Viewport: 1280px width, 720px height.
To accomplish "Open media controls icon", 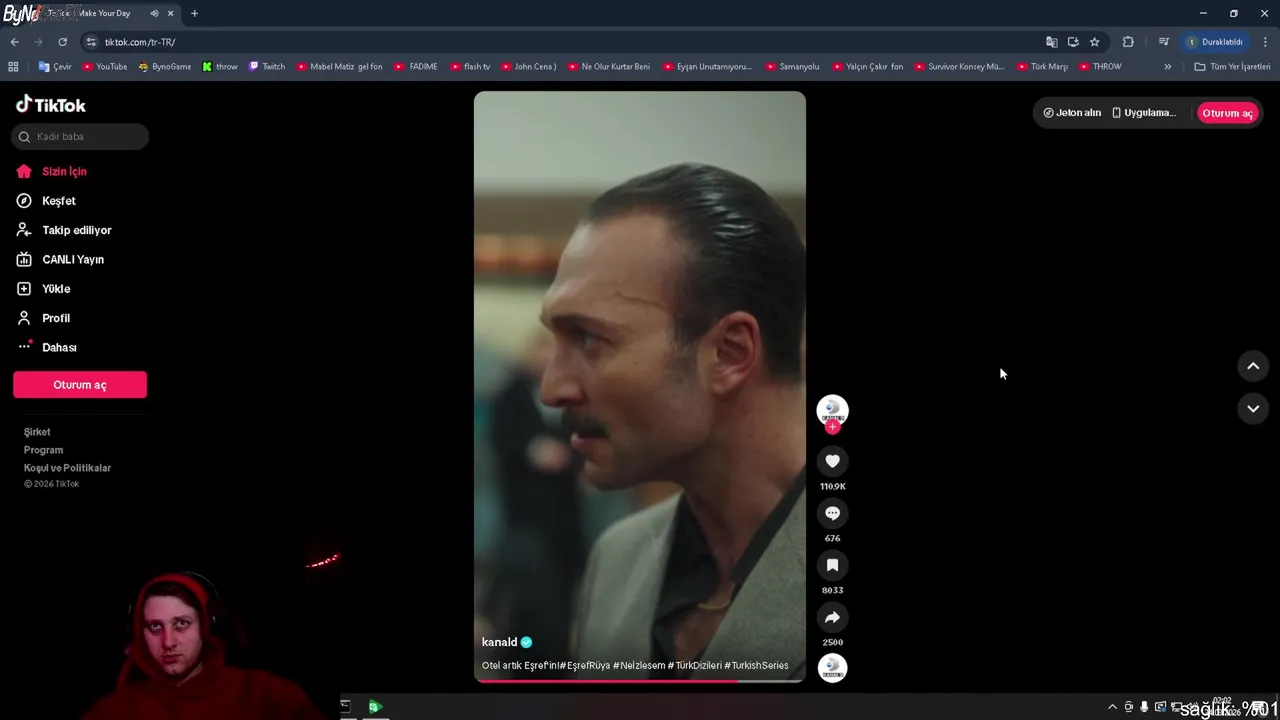I will coord(1164,42).
